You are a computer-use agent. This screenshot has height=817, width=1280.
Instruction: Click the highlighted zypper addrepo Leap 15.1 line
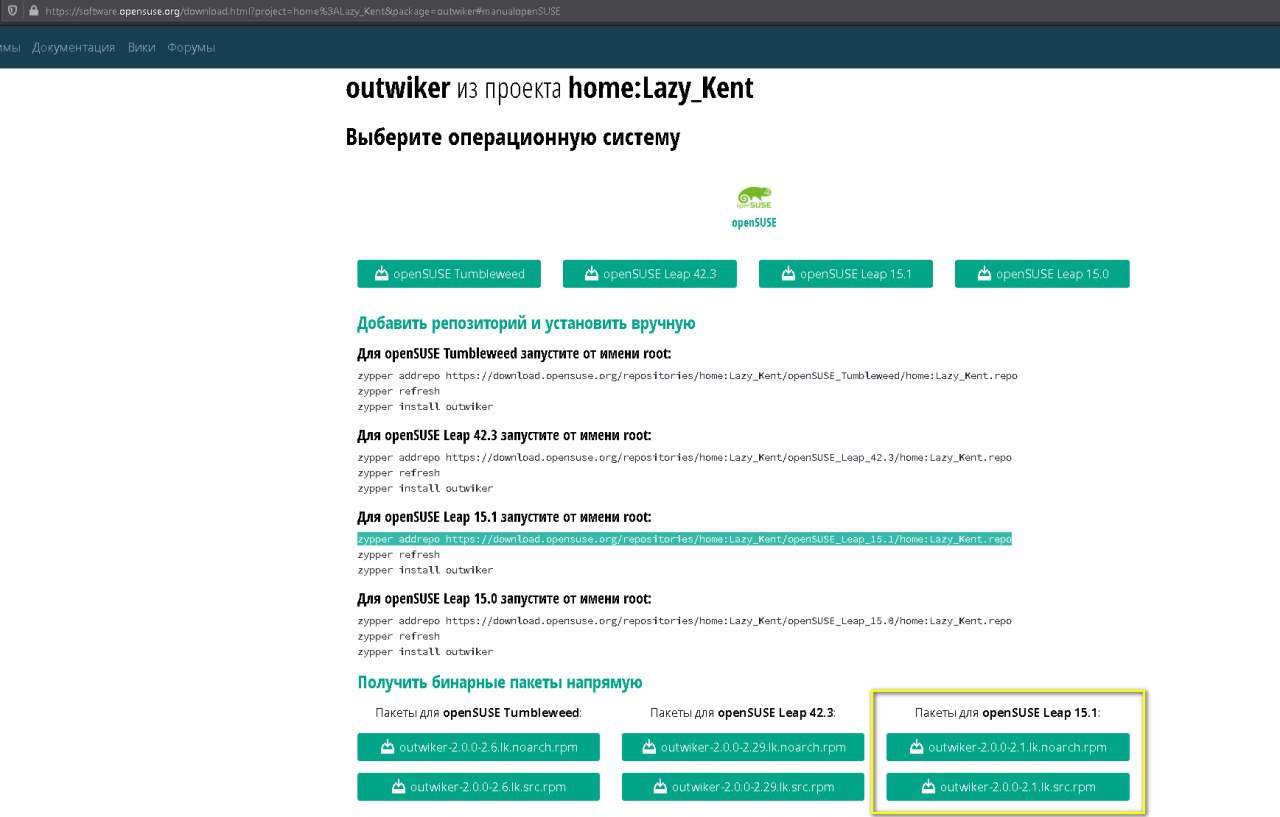click(684, 539)
